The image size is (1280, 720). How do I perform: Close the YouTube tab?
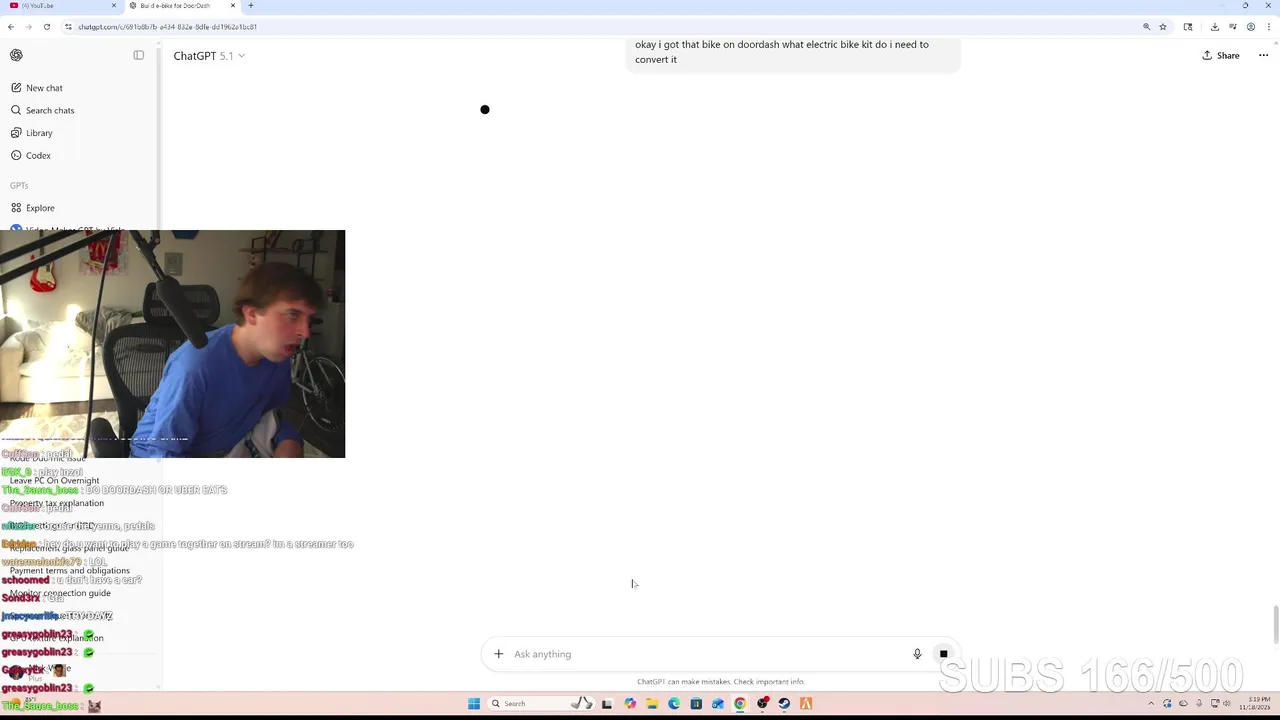pos(113,6)
